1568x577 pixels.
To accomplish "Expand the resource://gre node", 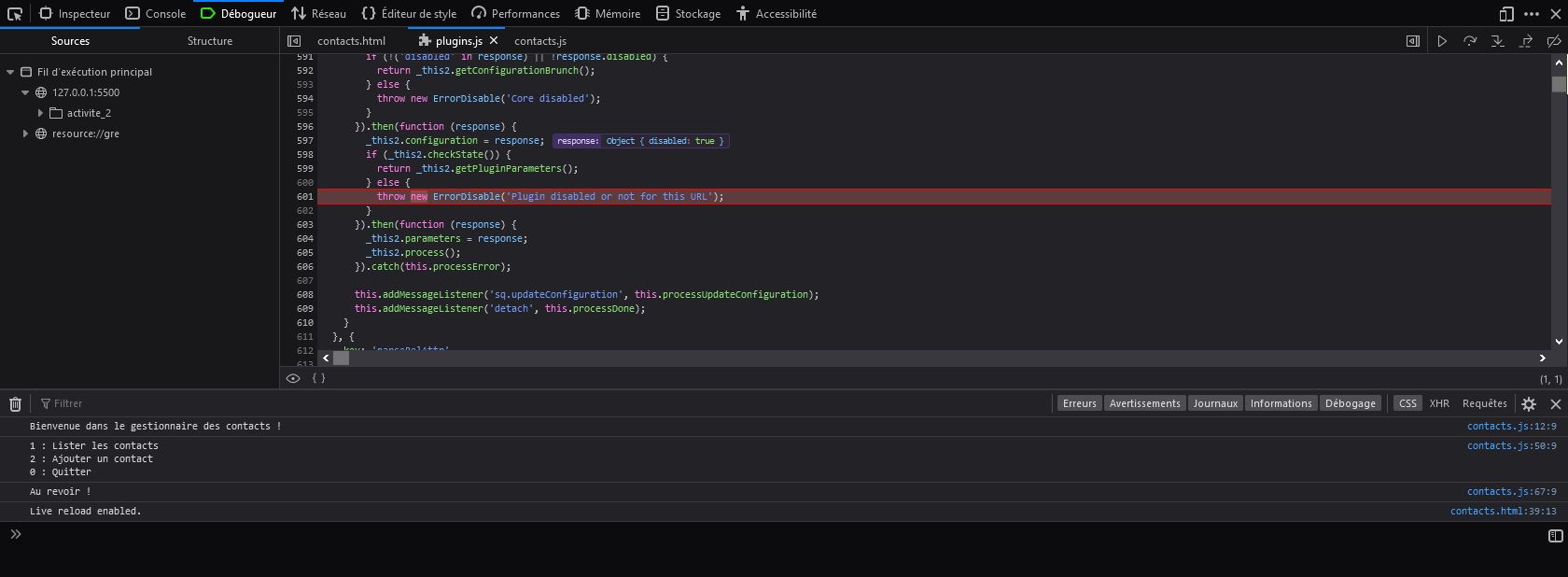I will pyautogui.click(x=25, y=134).
